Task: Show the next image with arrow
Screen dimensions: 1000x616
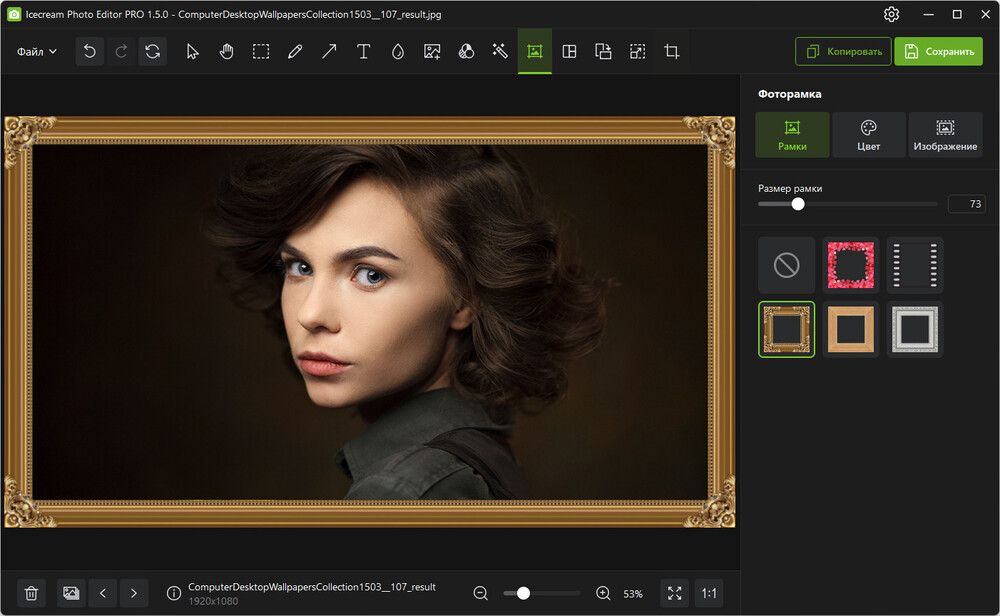Action: tap(134, 593)
